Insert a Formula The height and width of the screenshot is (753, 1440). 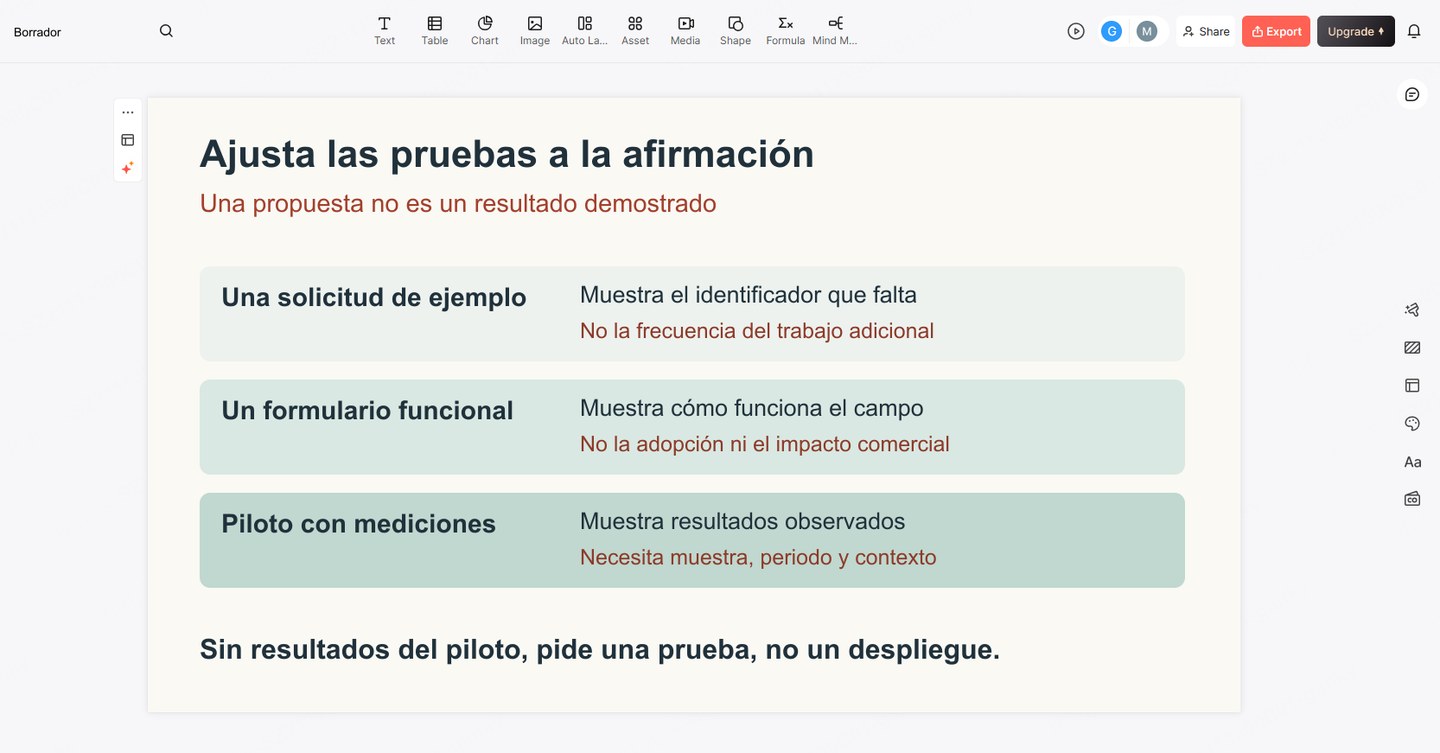(786, 31)
